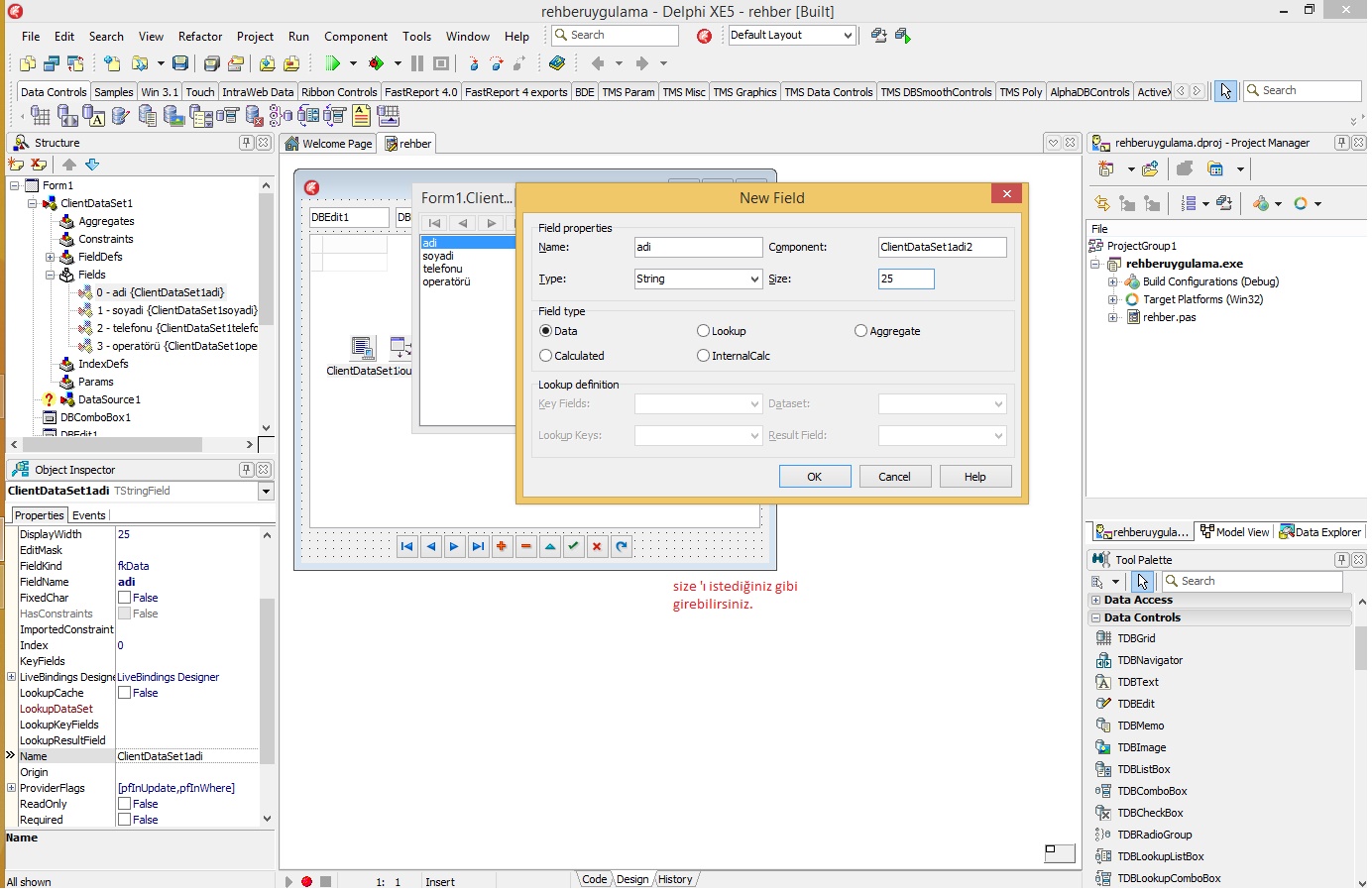The image size is (1372, 894).
Task: Click the red plus insert record navigator button
Action: [x=502, y=546]
